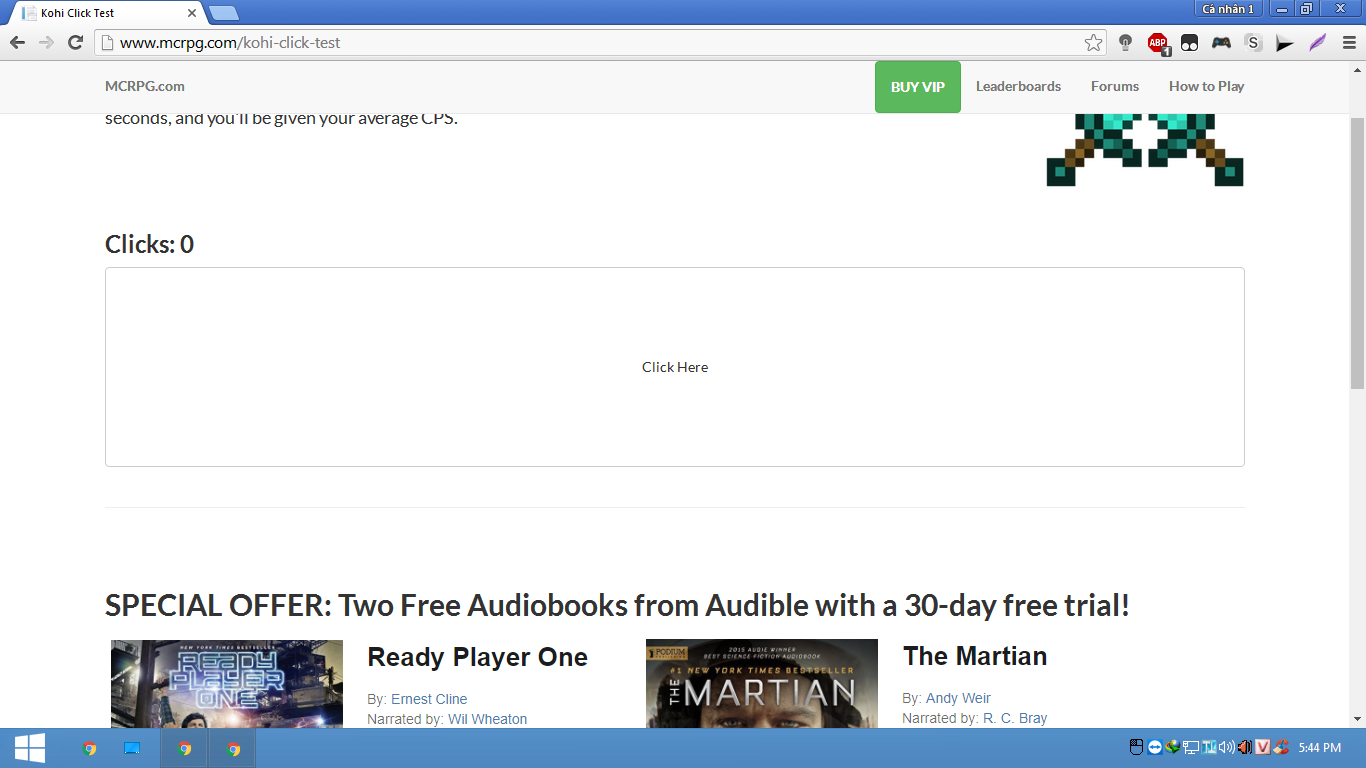The width and height of the screenshot is (1366, 768).
Task: Open a new browser tab
Action: 224,13
